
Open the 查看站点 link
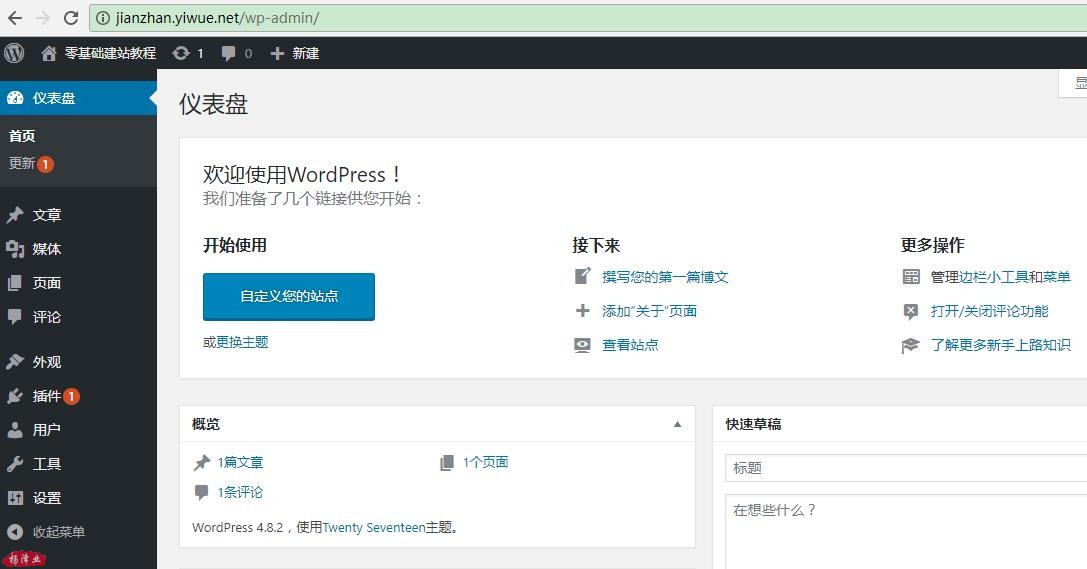click(x=630, y=344)
